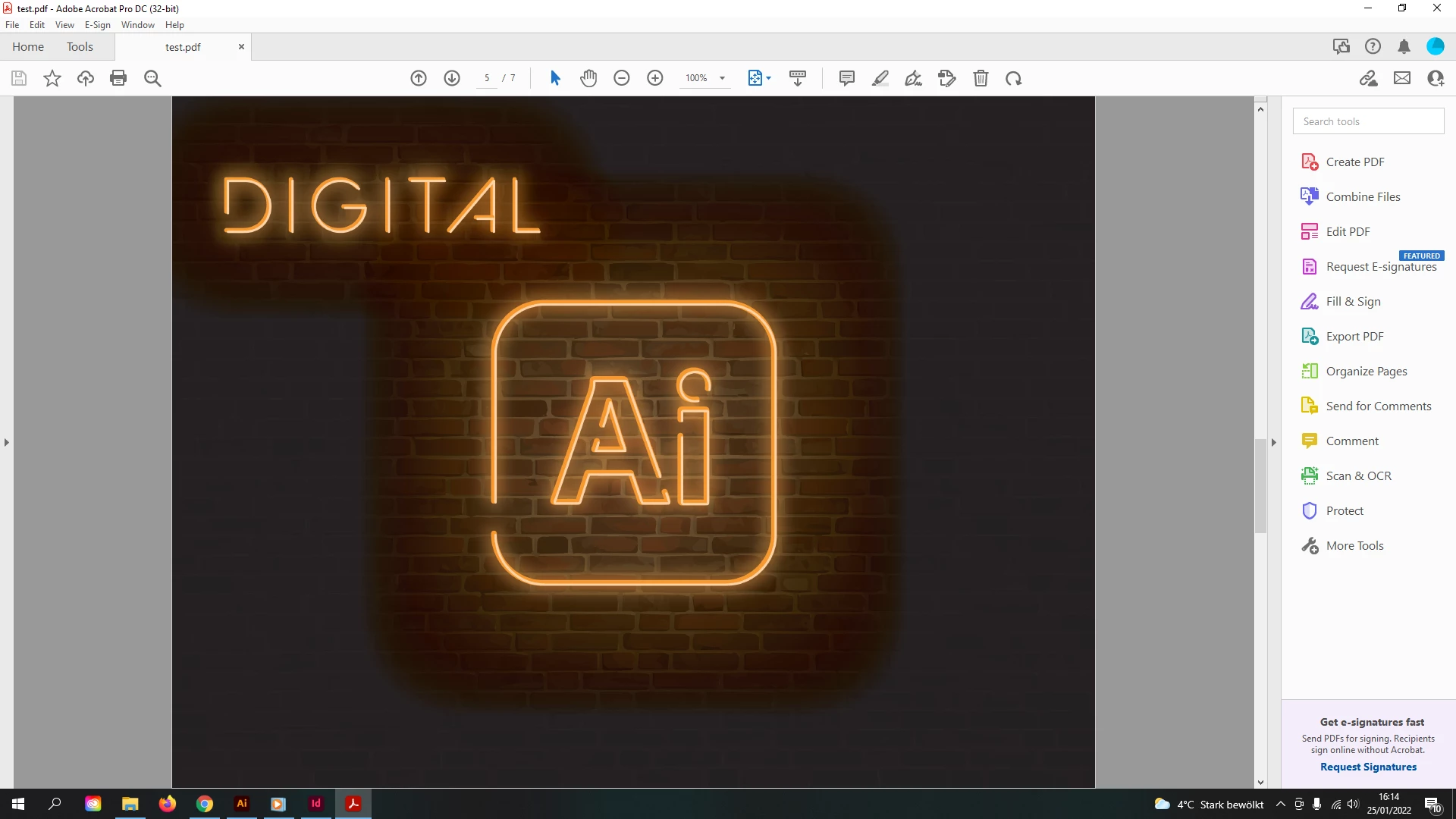1456x819 pixels.
Task: Open the E-Sign menu
Action: [97, 25]
